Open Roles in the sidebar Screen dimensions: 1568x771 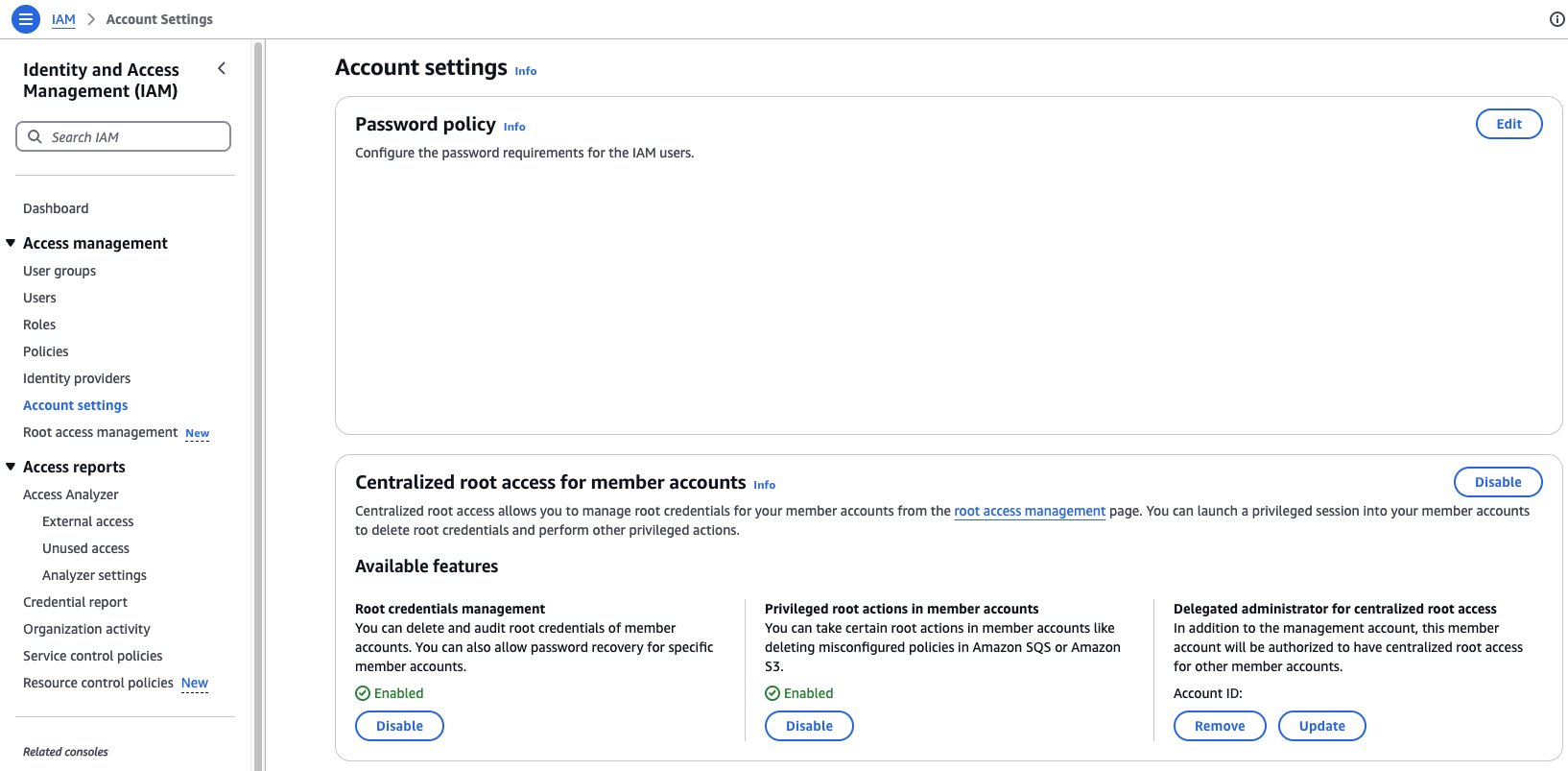(x=39, y=325)
